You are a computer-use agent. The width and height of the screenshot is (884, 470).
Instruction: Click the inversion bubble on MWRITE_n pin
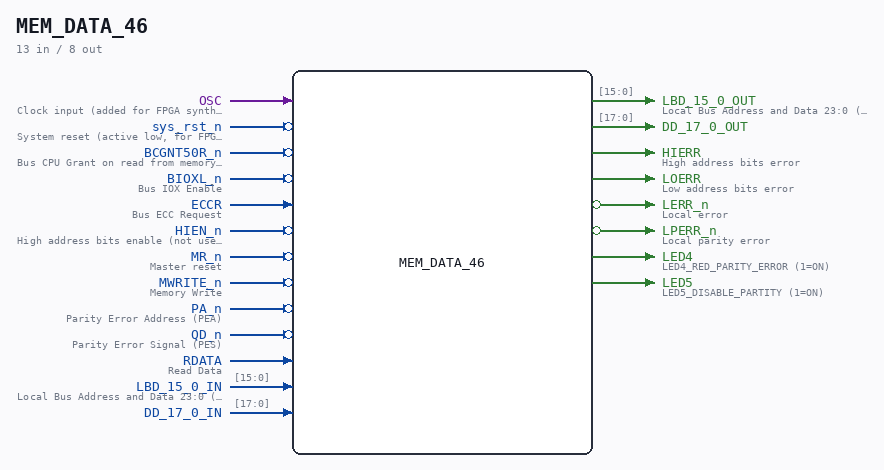tap(288, 282)
